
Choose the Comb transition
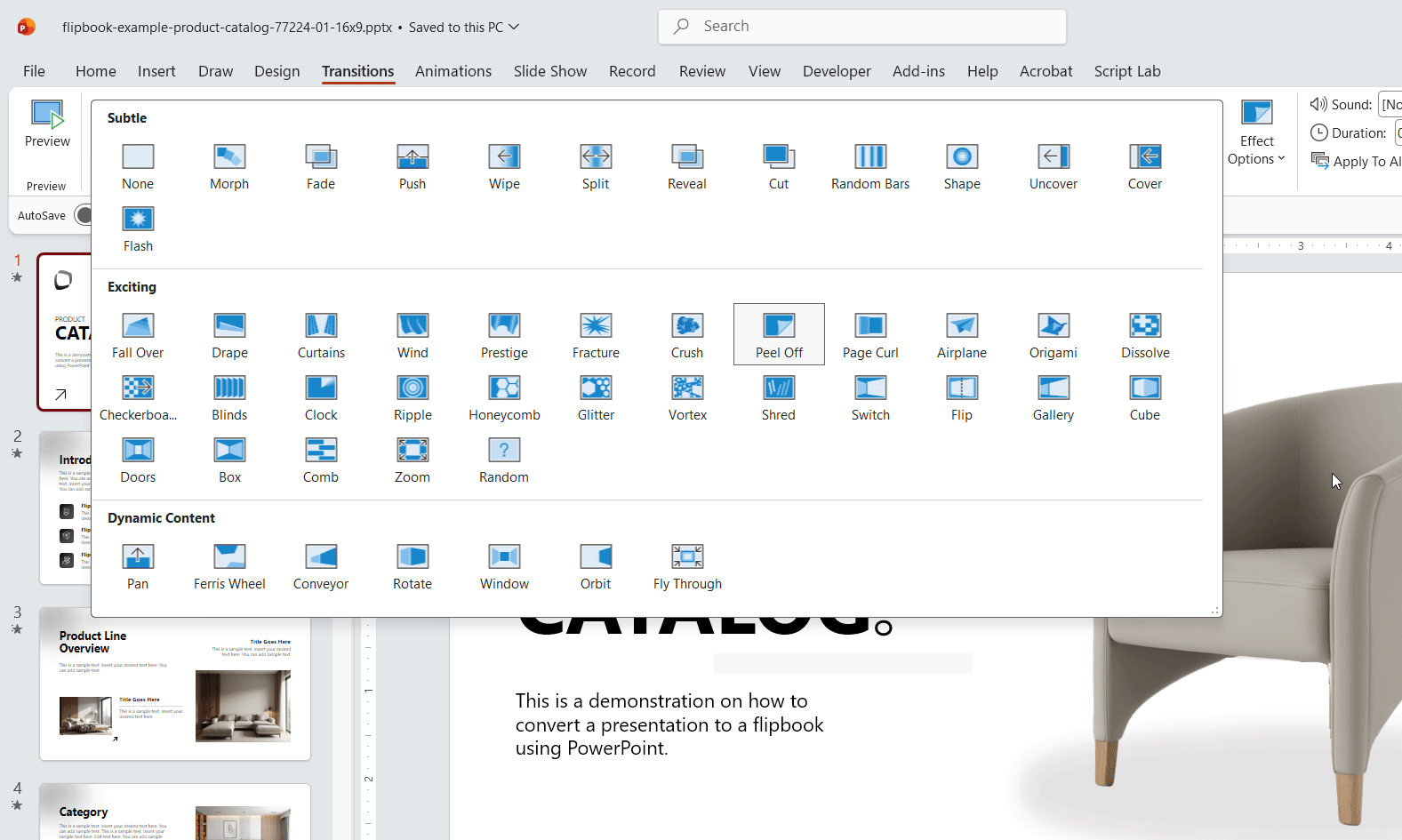pyautogui.click(x=321, y=460)
